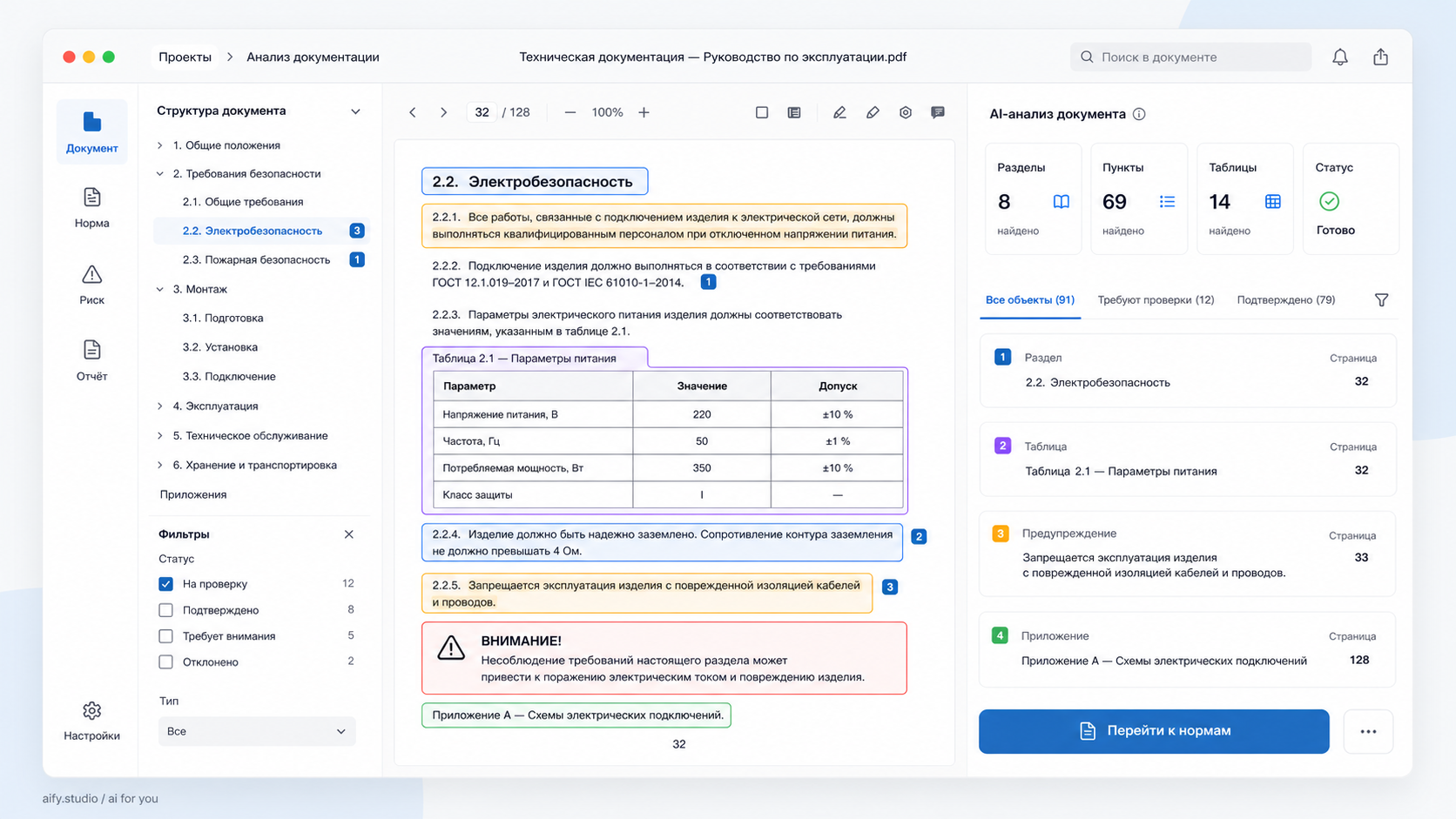
Task: Open the Документ sidebar section
Action: [91, 132]
